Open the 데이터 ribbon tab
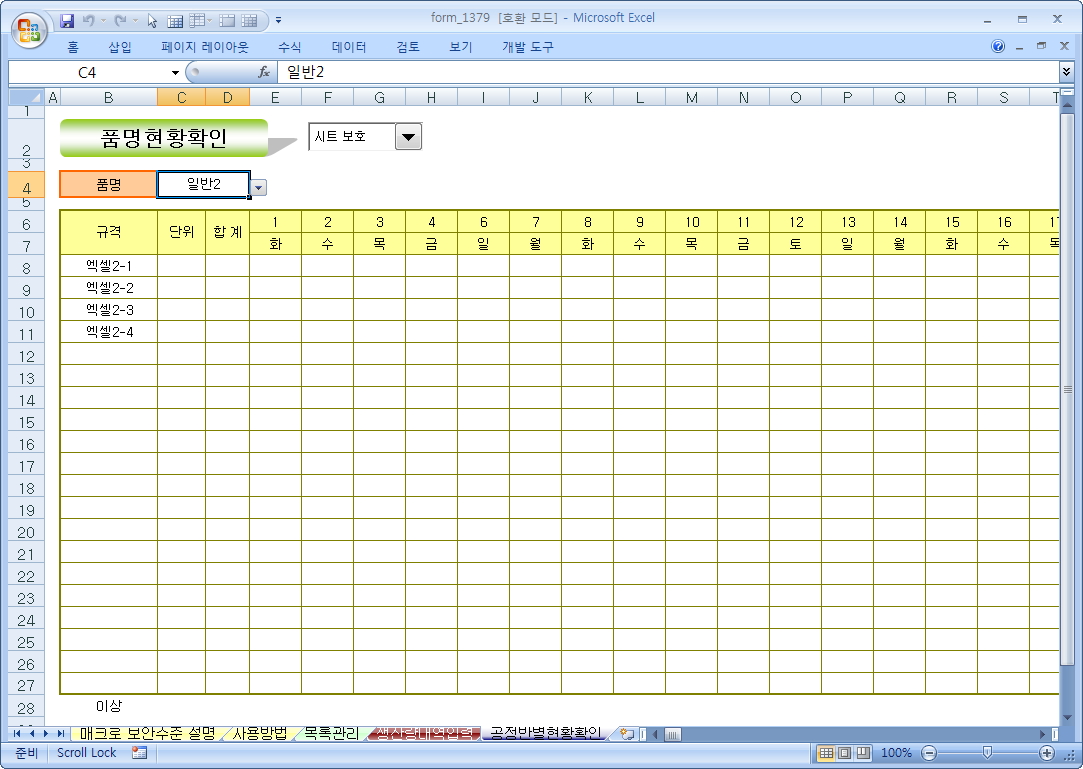The height and width of the screenshot is (769, 1083). pyautogui.click(x=349, y=47)
